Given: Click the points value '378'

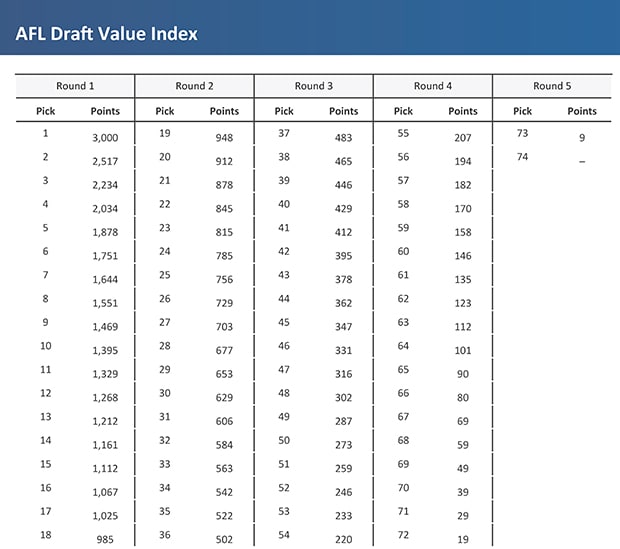Looking at the screenshot, I should click(343, 280).
